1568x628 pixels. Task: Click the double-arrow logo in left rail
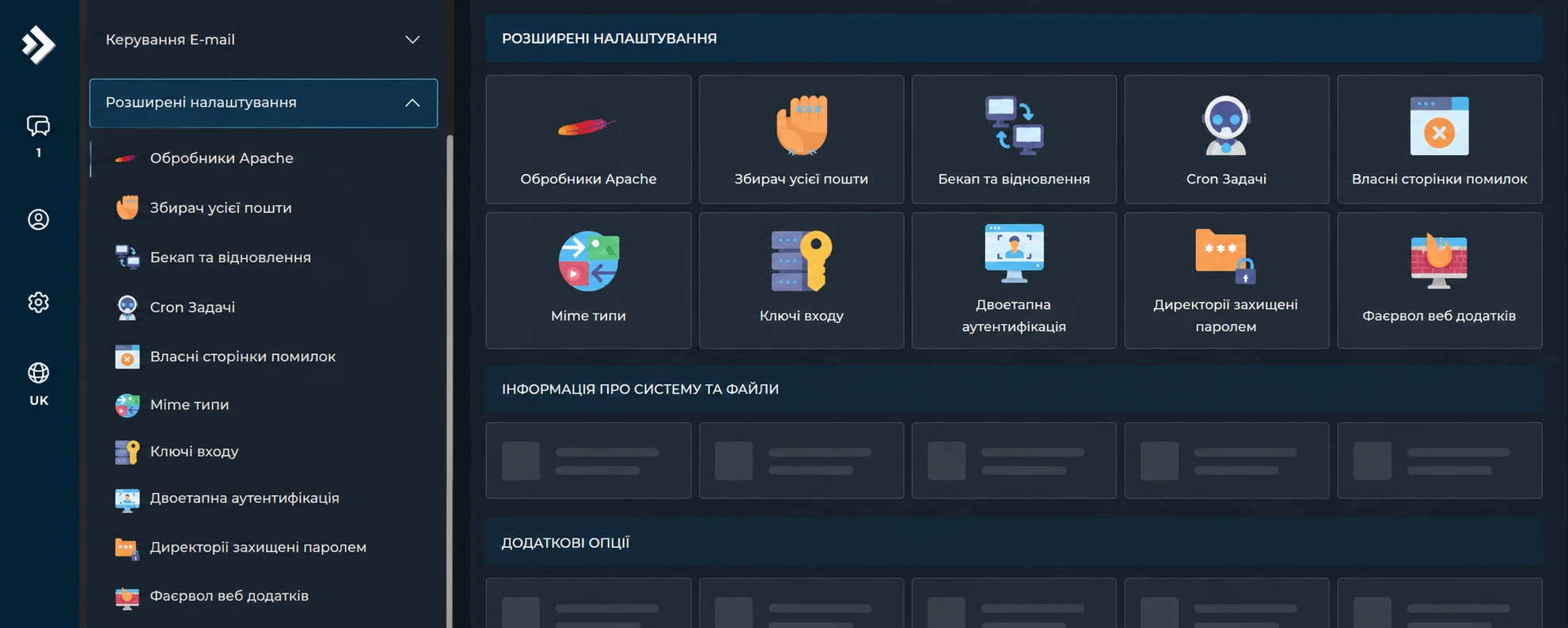pyautogui.click(x=38, y=44)
